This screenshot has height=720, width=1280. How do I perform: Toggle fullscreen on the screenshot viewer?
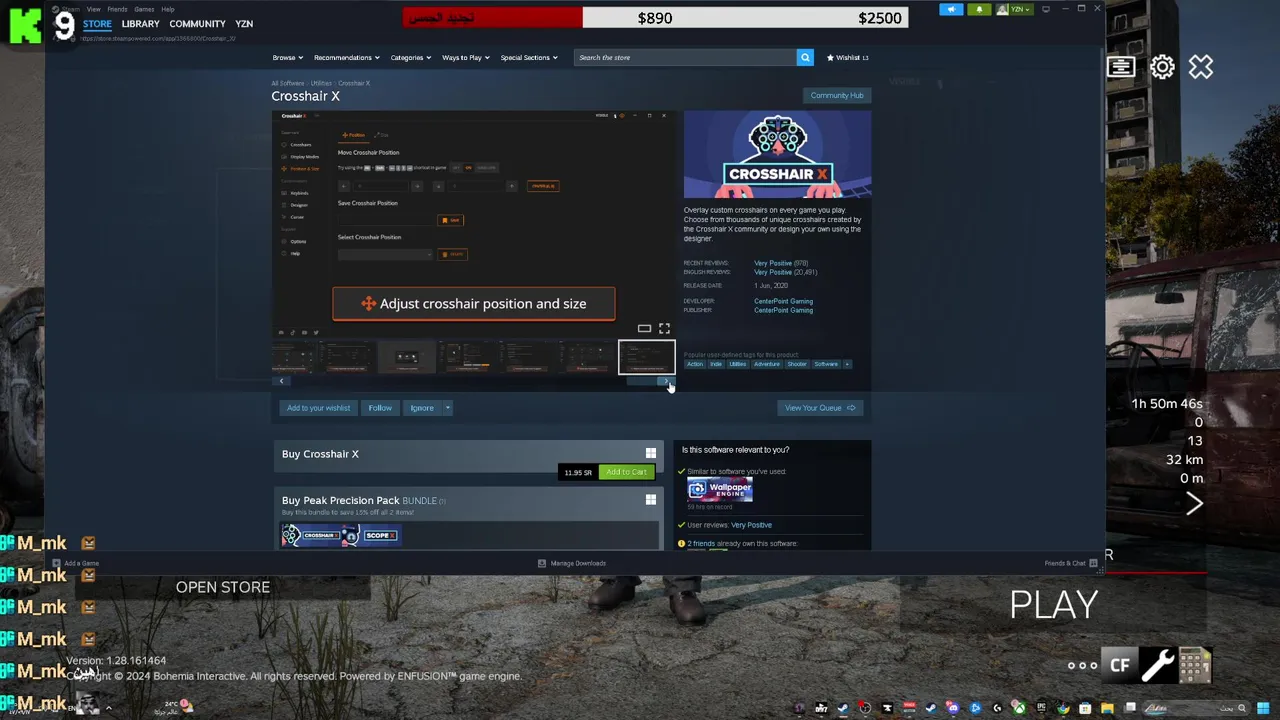point(664,328)
